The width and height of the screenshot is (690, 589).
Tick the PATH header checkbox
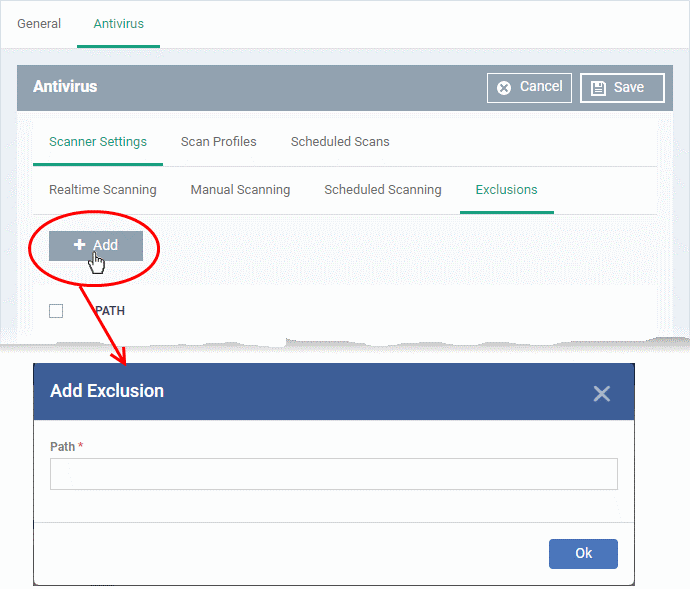56,311
